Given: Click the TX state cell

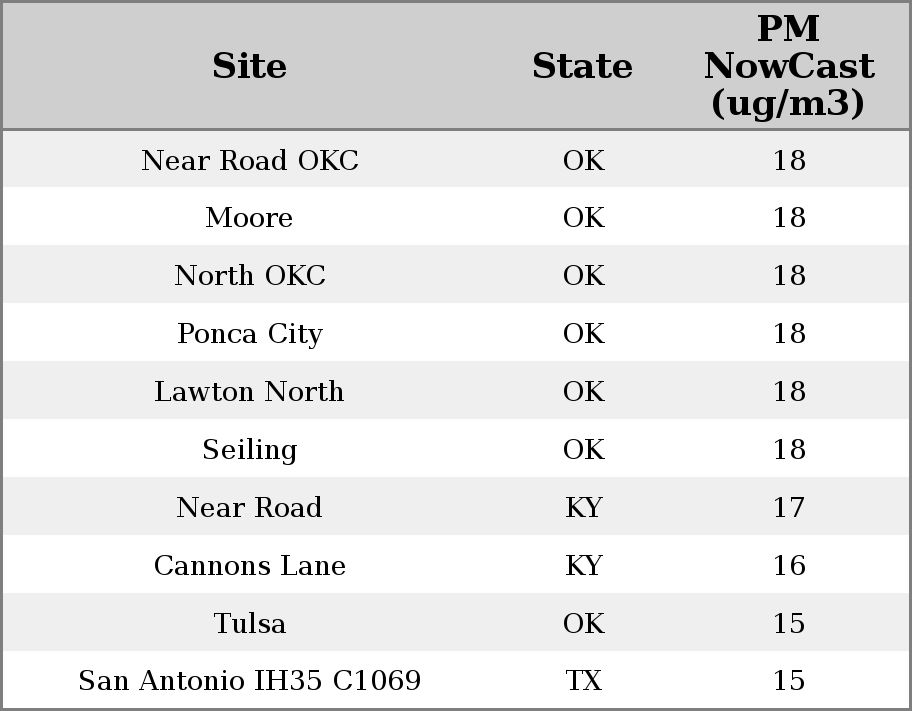Looking at the screenshot, I should (x=583, y=681).
